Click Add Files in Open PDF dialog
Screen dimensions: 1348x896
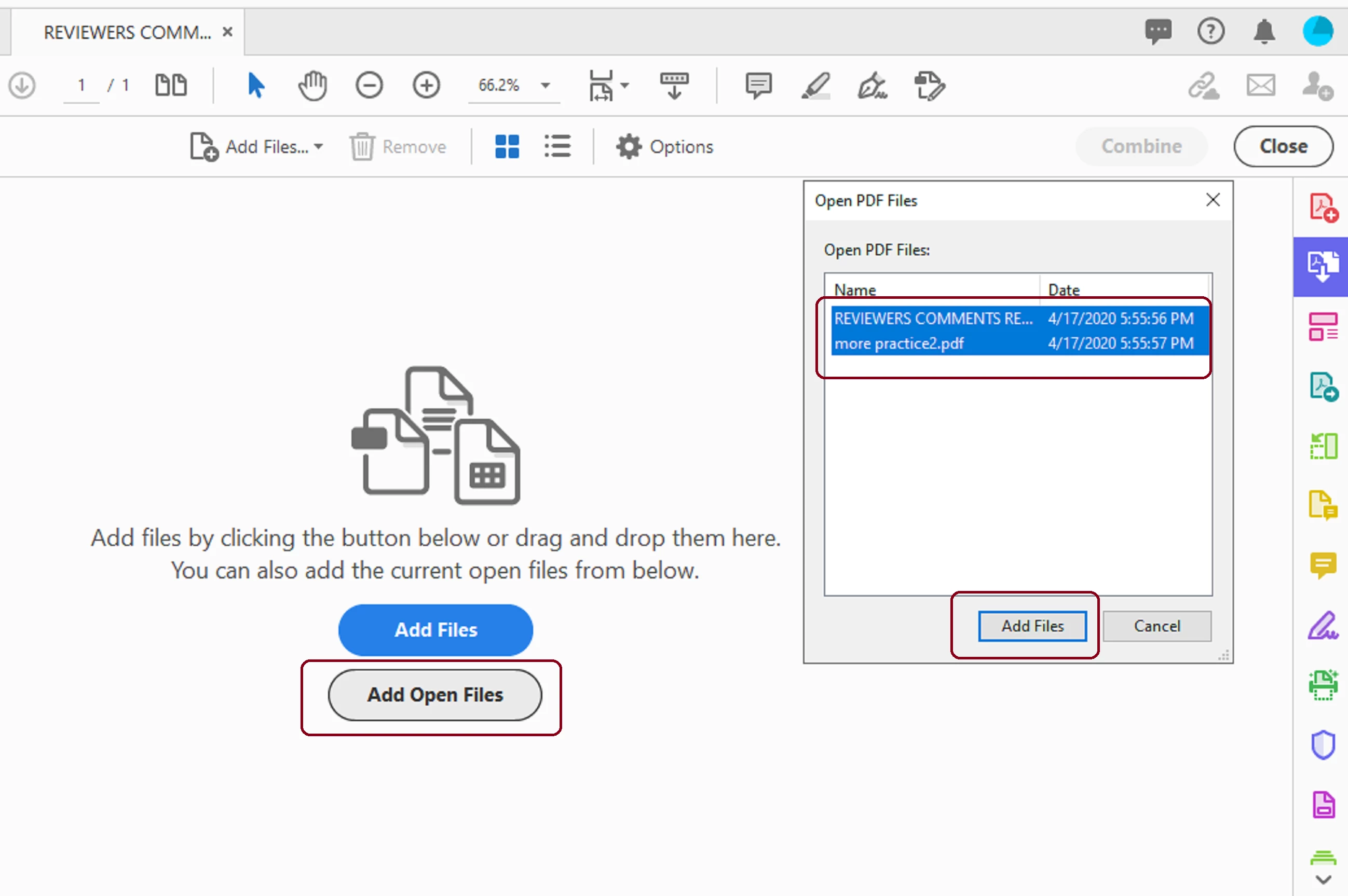[x=1032, y=626]
